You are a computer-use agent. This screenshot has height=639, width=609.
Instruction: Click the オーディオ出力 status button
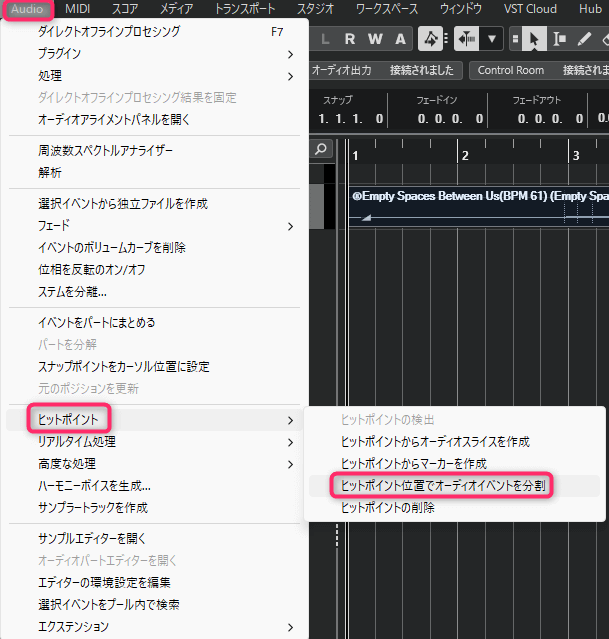(341, 70)
